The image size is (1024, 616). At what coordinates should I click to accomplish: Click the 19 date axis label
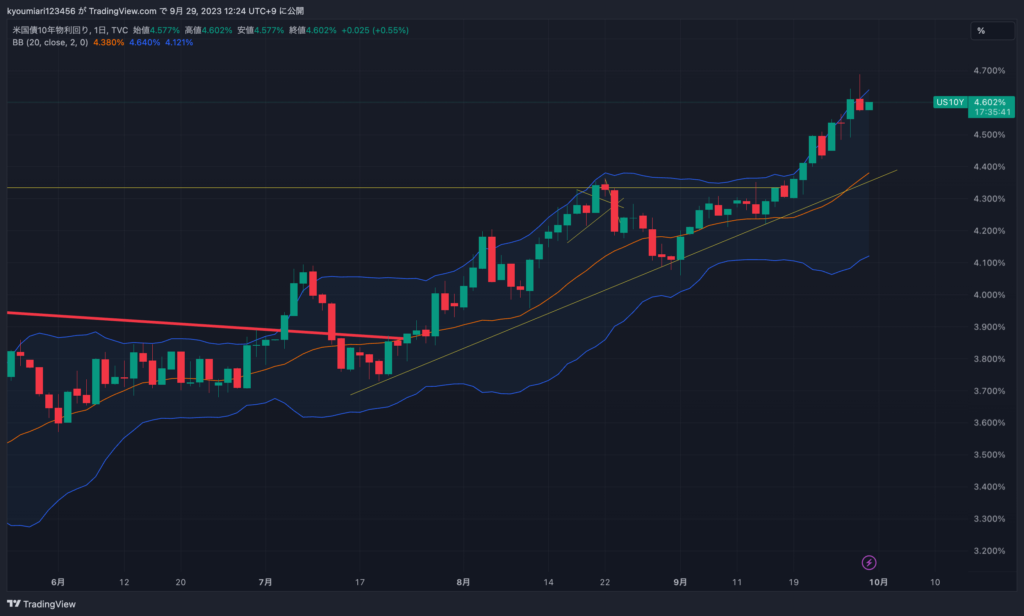click(x=793, y=582)
